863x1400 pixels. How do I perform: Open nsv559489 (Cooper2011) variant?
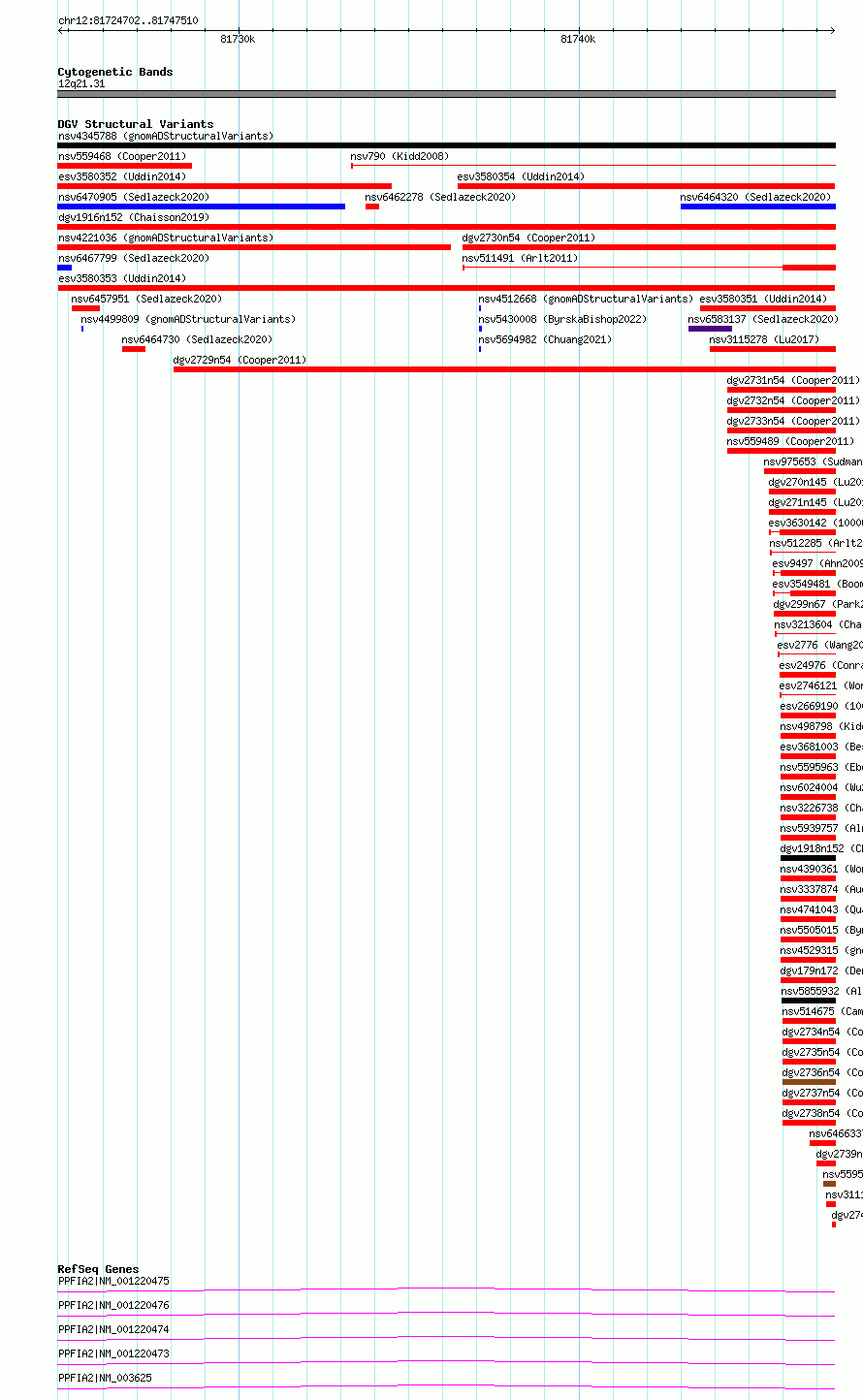click(x=790, y=441)
